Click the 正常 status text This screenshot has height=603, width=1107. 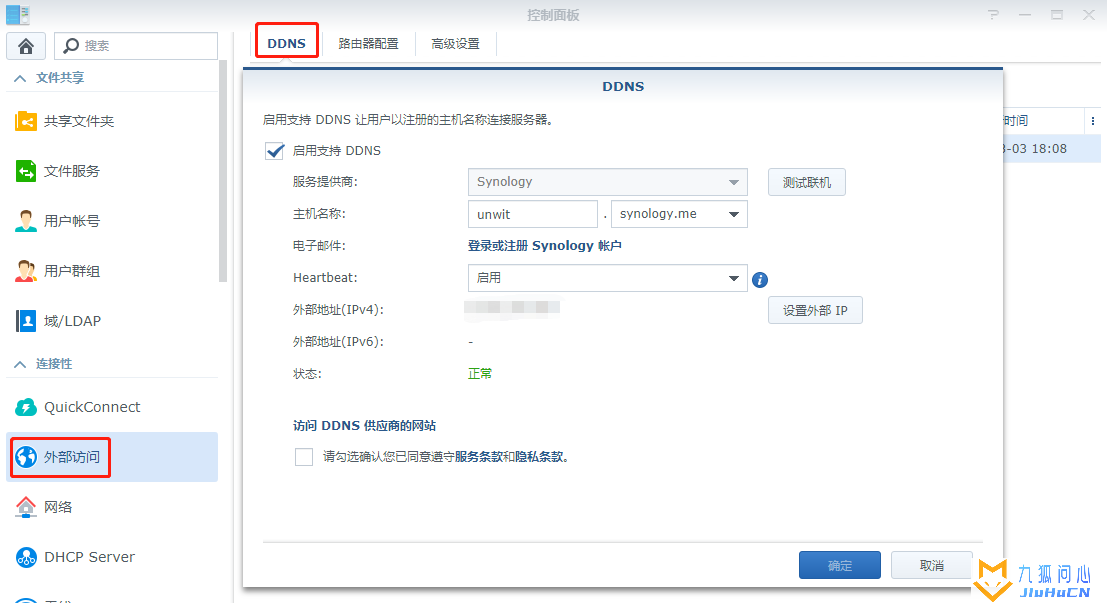(480, 374)
